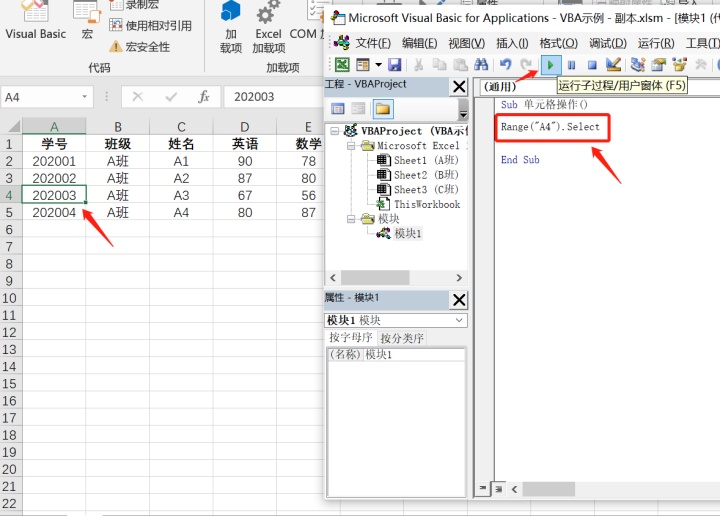Close the 属性 - 模块1 panel
720x516 pixels.
click(459, 300)
